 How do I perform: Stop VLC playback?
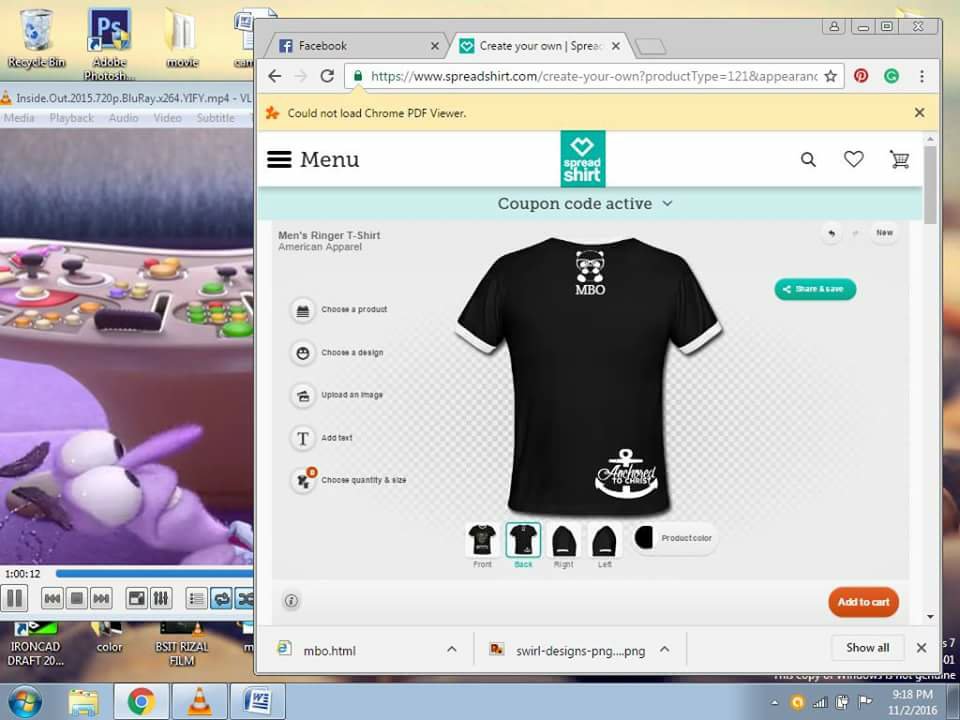pyautogui.click(x=77, y=598)
